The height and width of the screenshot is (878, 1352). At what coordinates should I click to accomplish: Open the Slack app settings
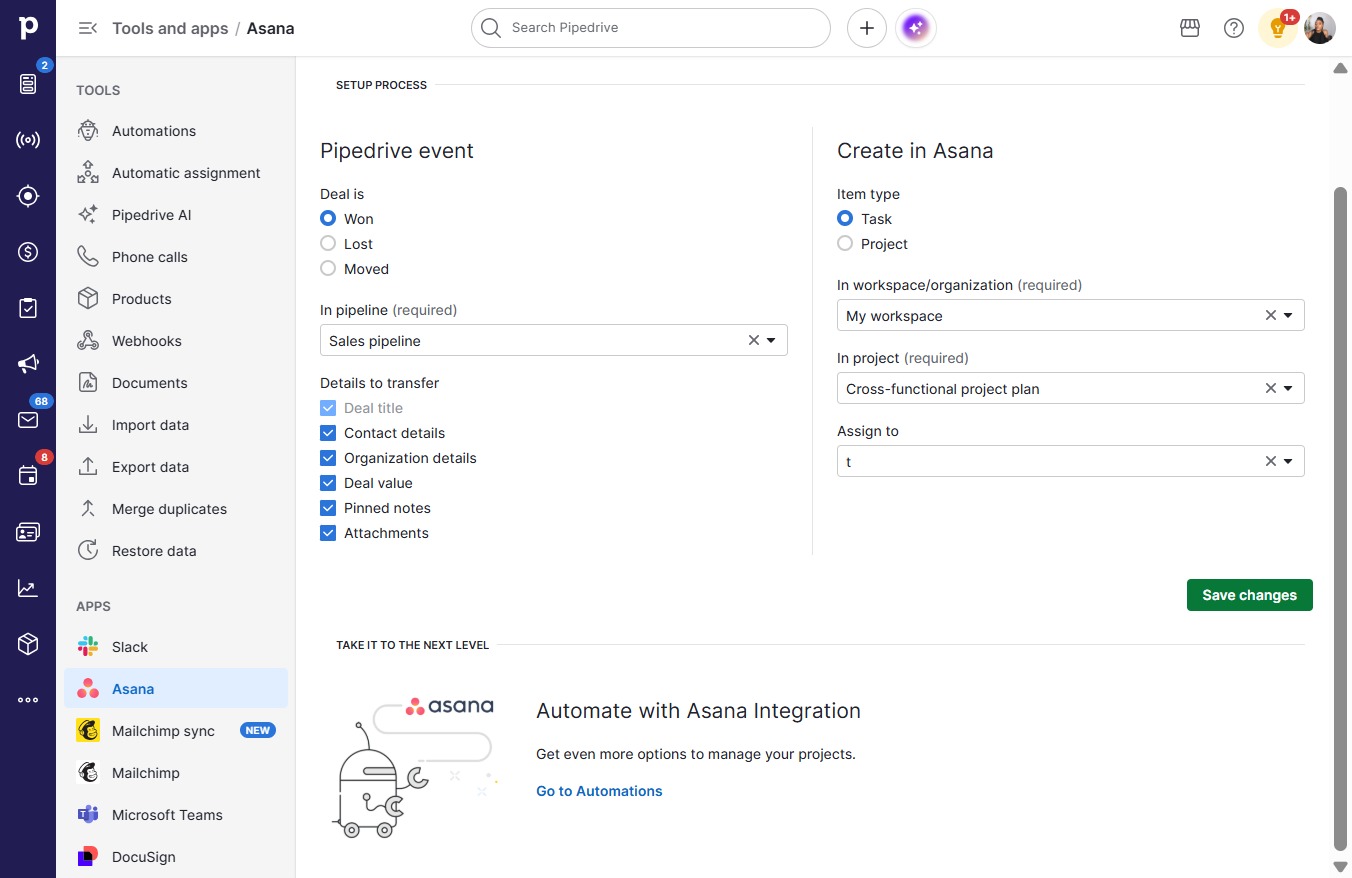point(176,647)
